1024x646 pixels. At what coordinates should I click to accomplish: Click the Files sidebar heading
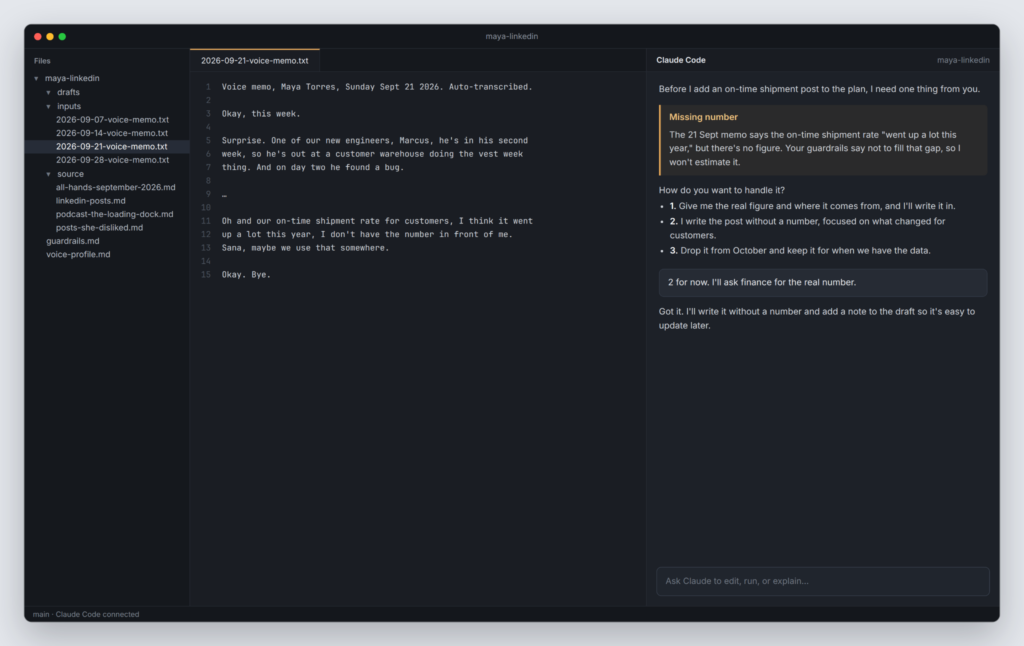[x=42, y=61]
